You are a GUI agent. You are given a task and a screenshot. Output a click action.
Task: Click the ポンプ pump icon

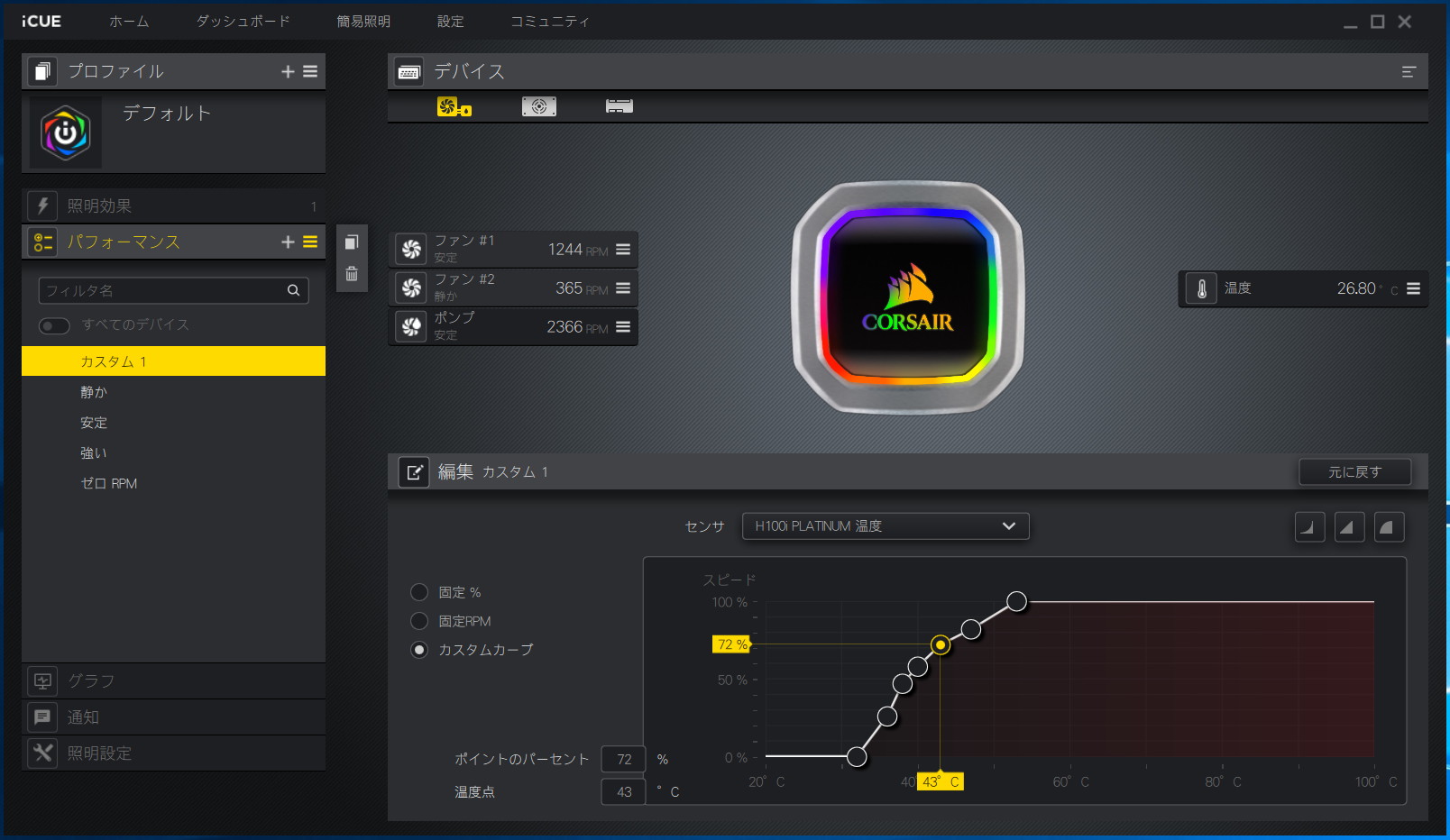pos(411,327)
